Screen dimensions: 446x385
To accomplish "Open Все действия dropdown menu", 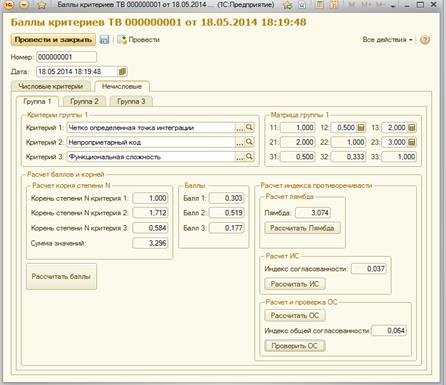I will (387, 40).
